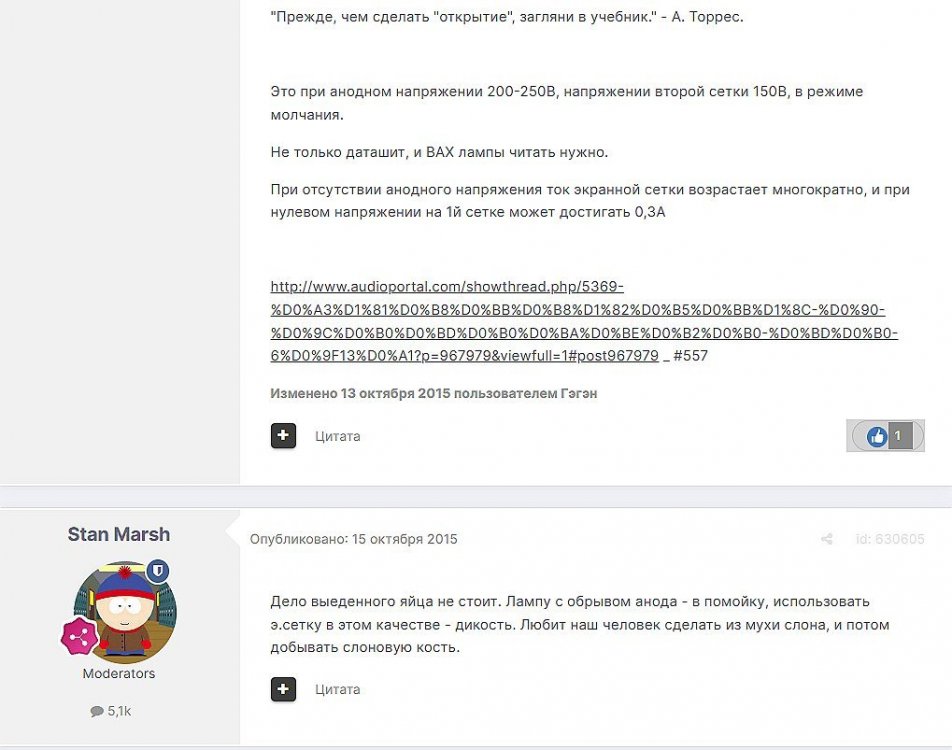This screenshot has height=750, width=952.
Task: Click the edit note by Гэгэн
Action: click(x=434, y=394)
